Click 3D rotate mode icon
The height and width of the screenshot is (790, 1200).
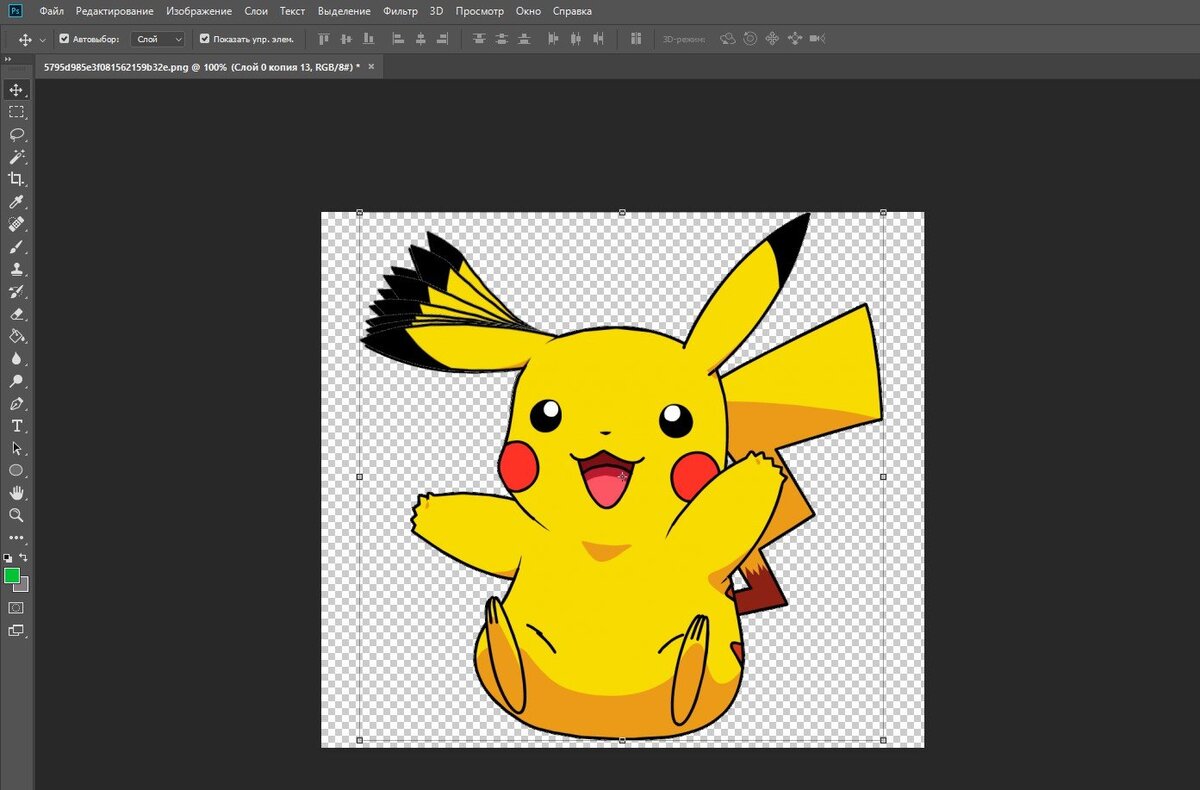coord(727,39)
